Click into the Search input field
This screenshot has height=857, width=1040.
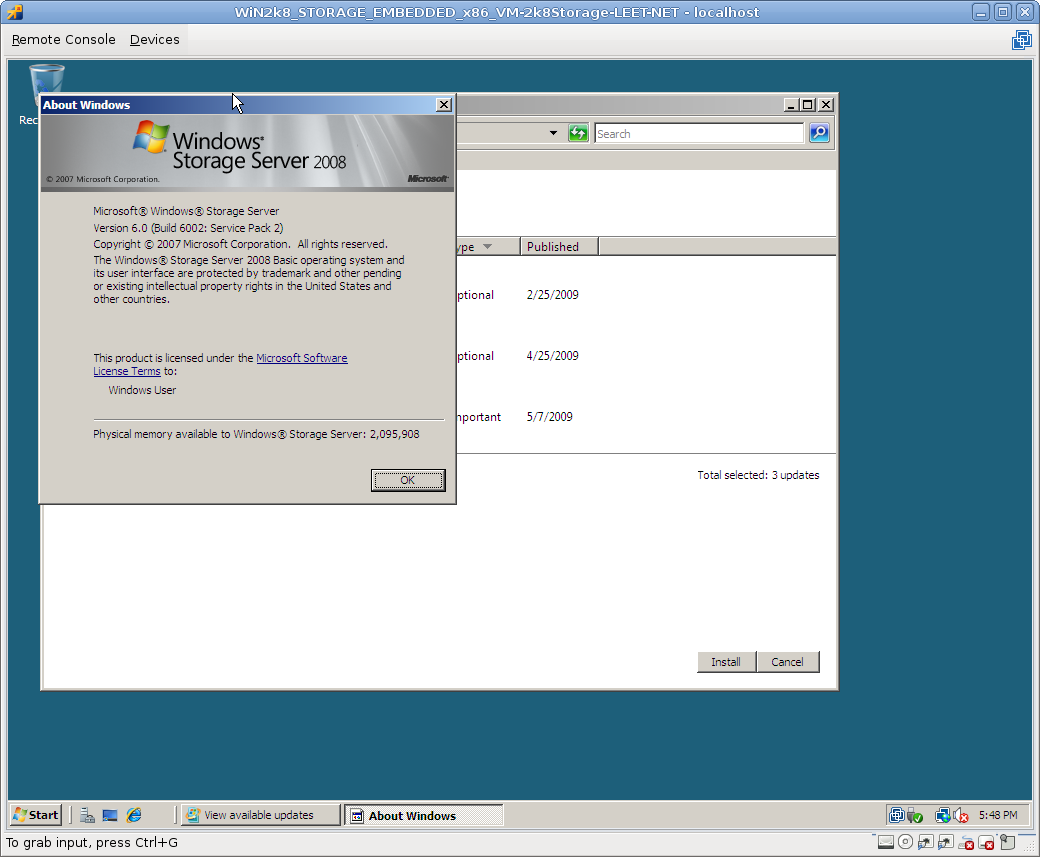click(x=698, y=134)
